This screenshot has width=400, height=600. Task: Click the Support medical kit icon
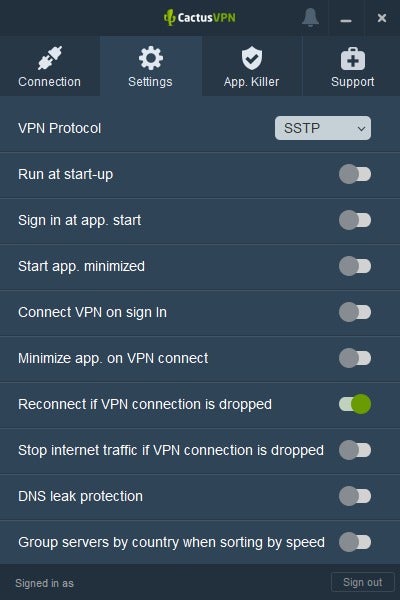(x=353, y=59)
